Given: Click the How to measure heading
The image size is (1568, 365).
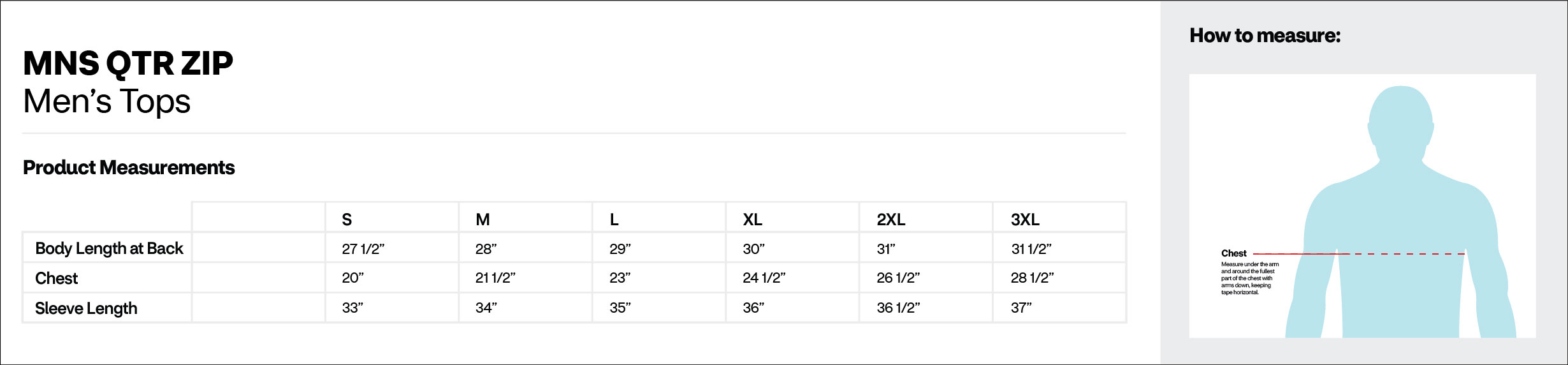Looking at the screenshot, I should pos(1265,36).
